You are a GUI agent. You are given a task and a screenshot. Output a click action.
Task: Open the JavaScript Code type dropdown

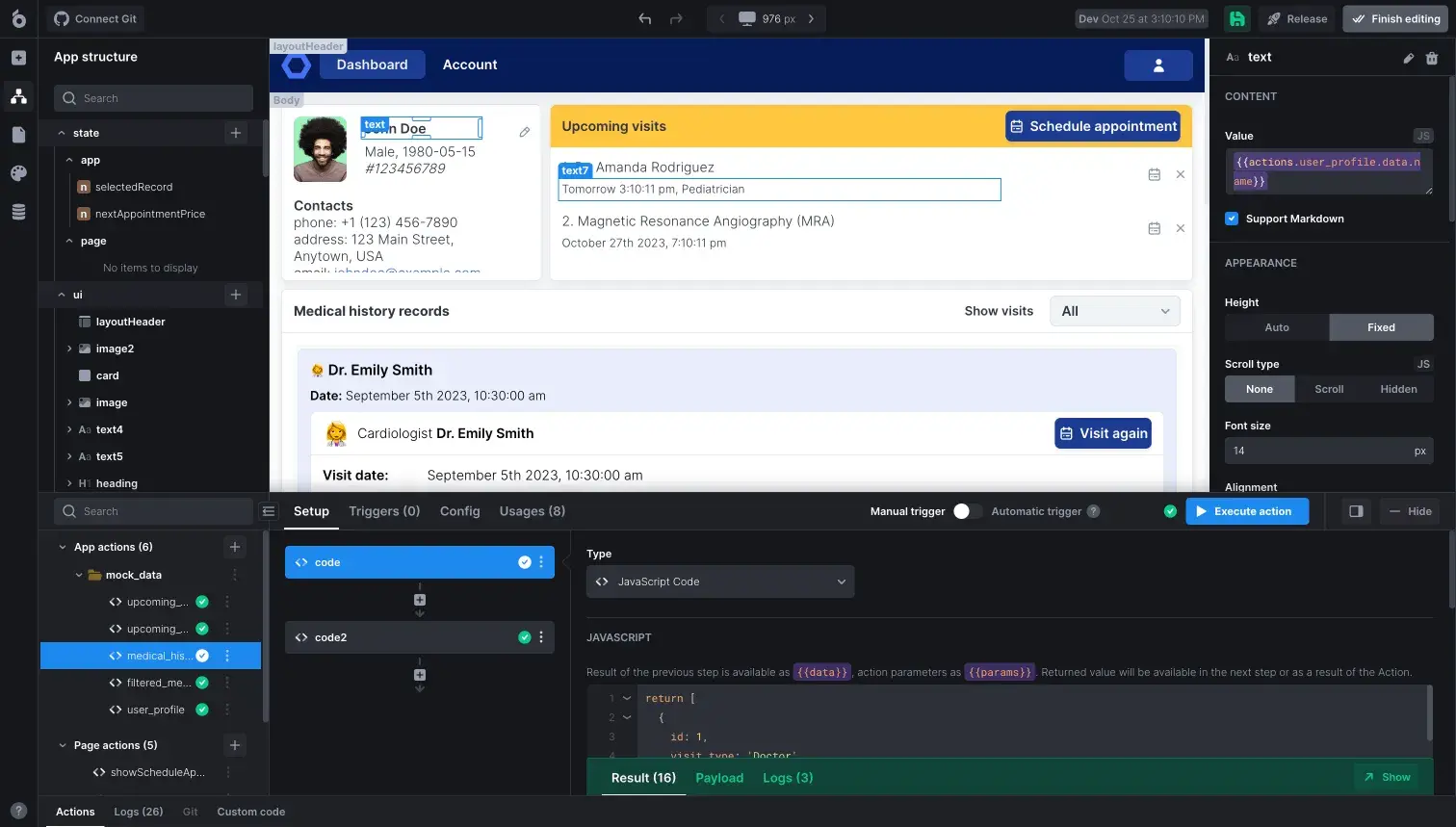720,581
